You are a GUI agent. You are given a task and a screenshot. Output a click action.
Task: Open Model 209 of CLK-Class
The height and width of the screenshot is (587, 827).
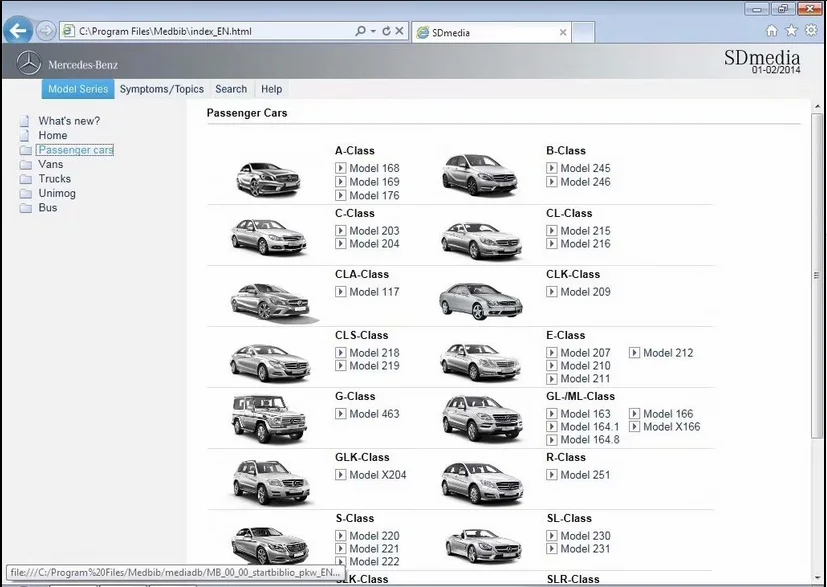click(585, 292)
